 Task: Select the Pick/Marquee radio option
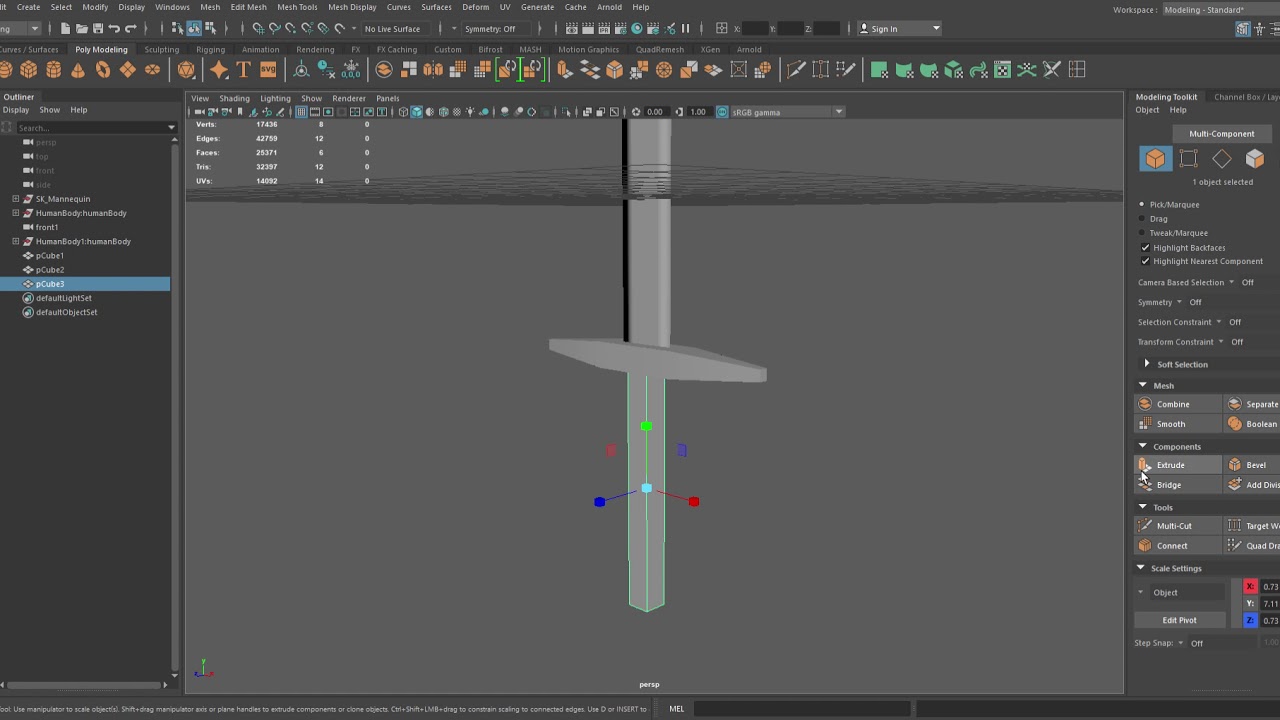[x=1142, y=204]
